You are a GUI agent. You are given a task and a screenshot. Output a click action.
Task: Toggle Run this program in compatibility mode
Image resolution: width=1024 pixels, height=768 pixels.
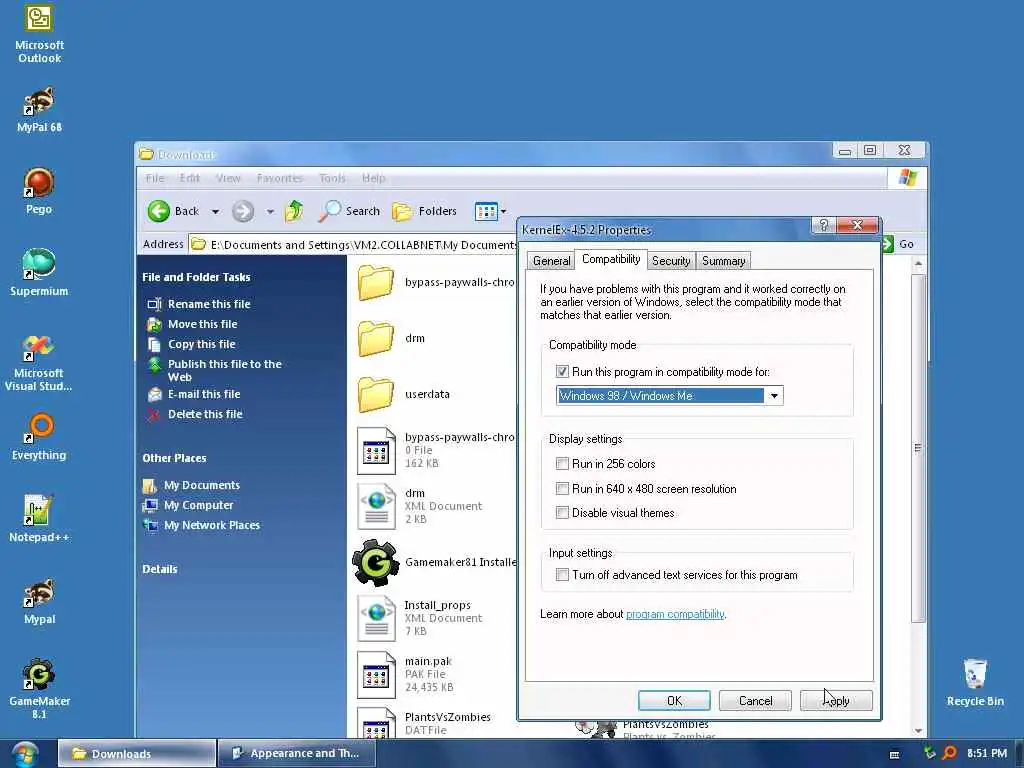tap(562, 372)
